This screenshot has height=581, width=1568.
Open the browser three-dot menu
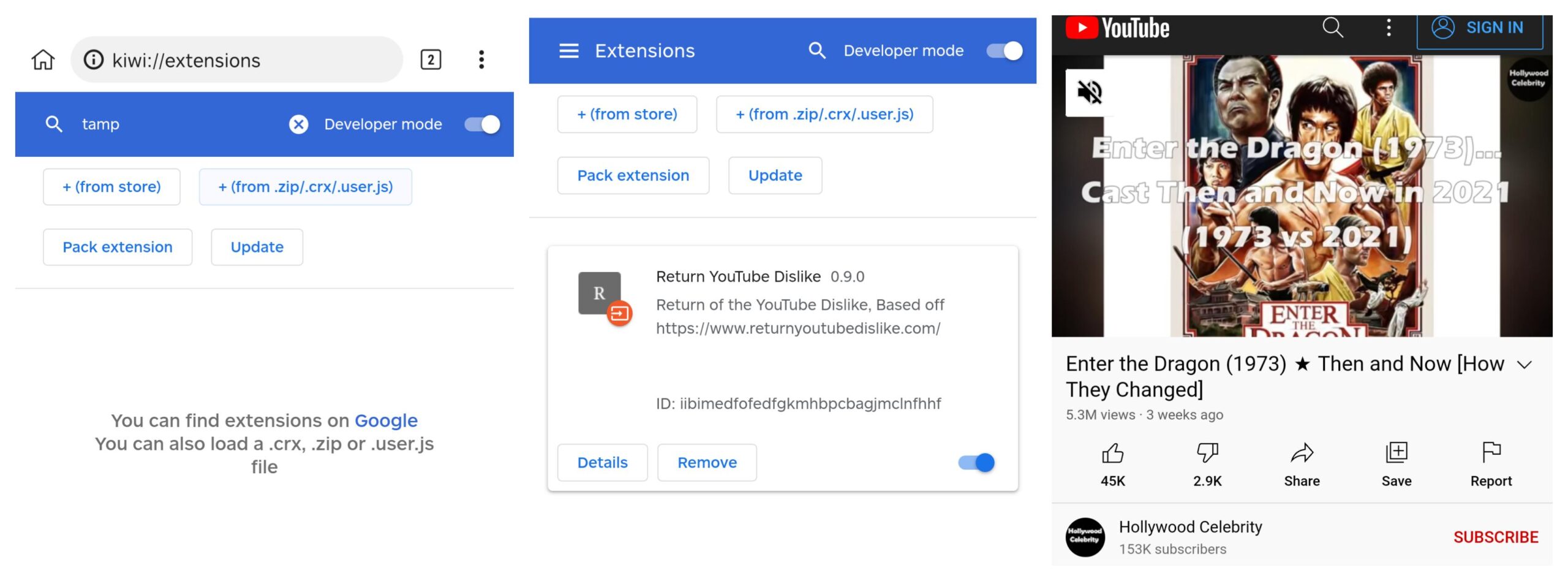coord(481,59)
